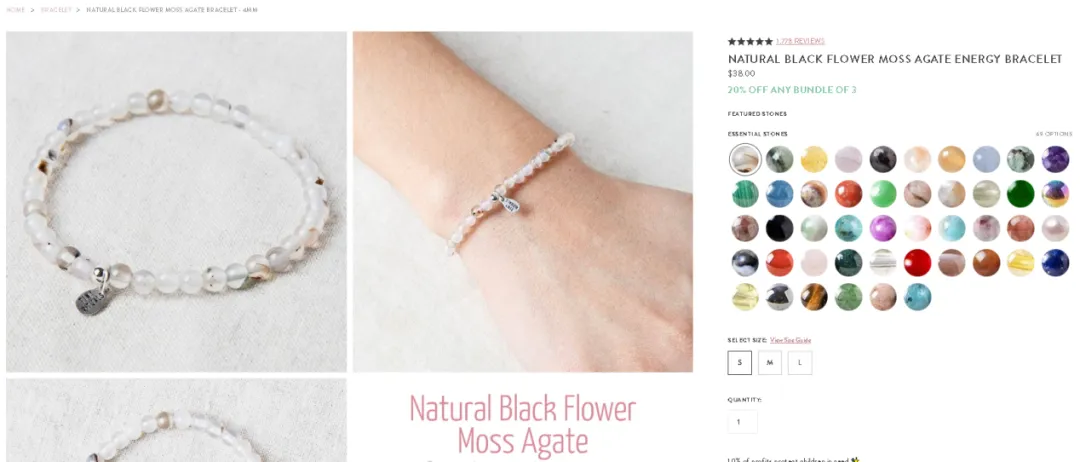Select the white pearl stone swatch
The image size is (1080, 462).
pyautogui.click(x=1055, y=228)
